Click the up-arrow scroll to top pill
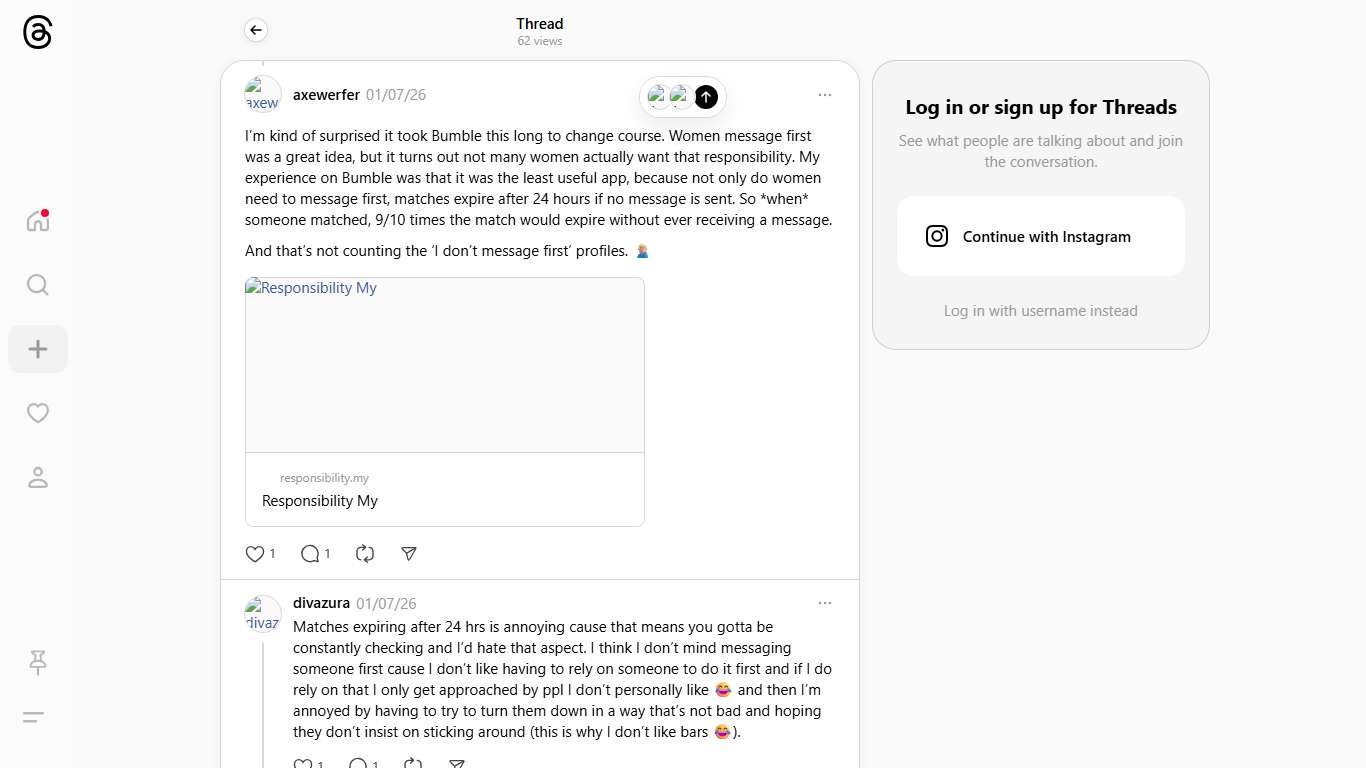1366x768 pixels. pyautogui.click(x=706, y=97)
